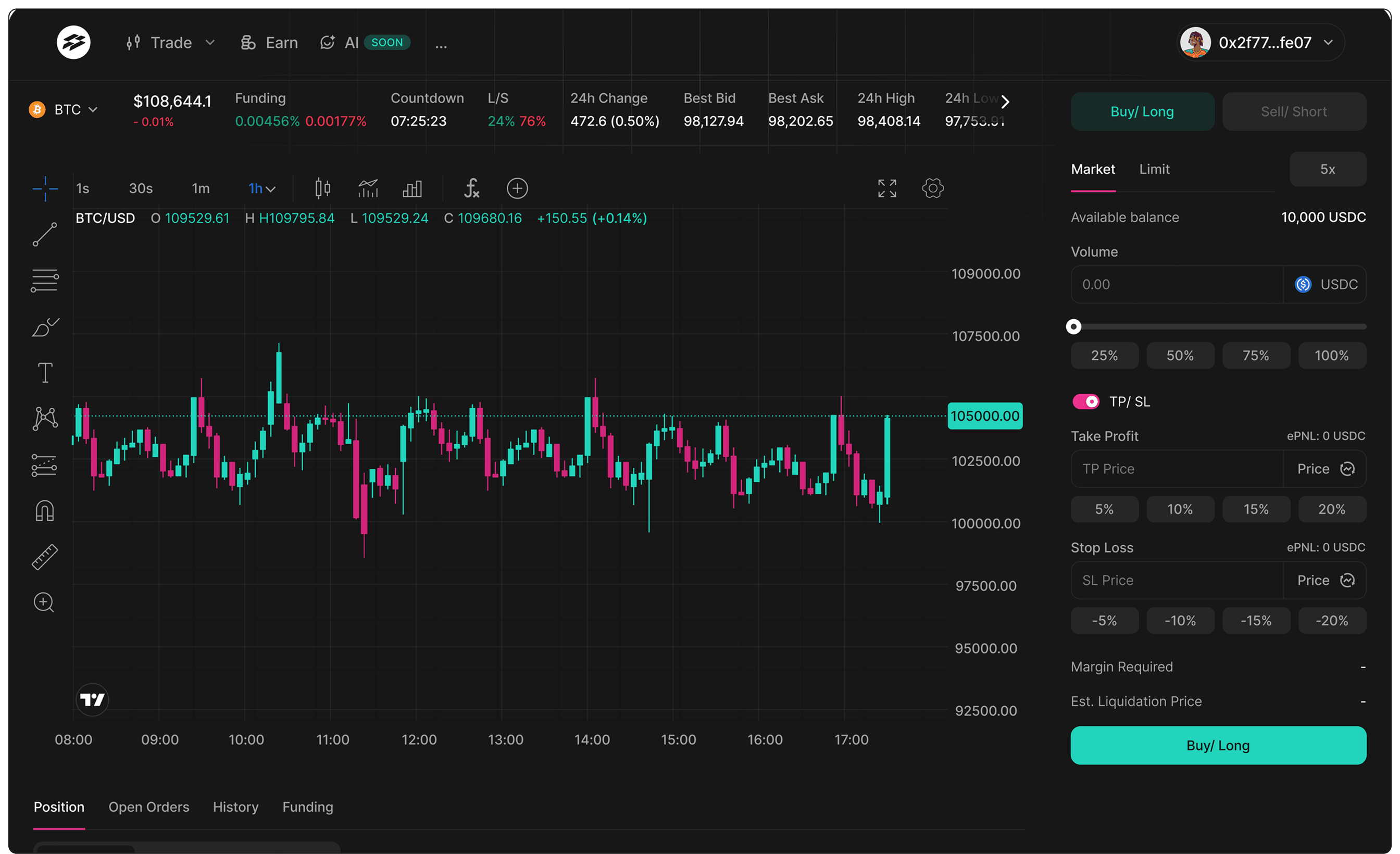Image resolution: width=1400 pixels, height=854 pixels.
Task: Click the Take Profit price chart icon
Action: (x=1347, y=469)
